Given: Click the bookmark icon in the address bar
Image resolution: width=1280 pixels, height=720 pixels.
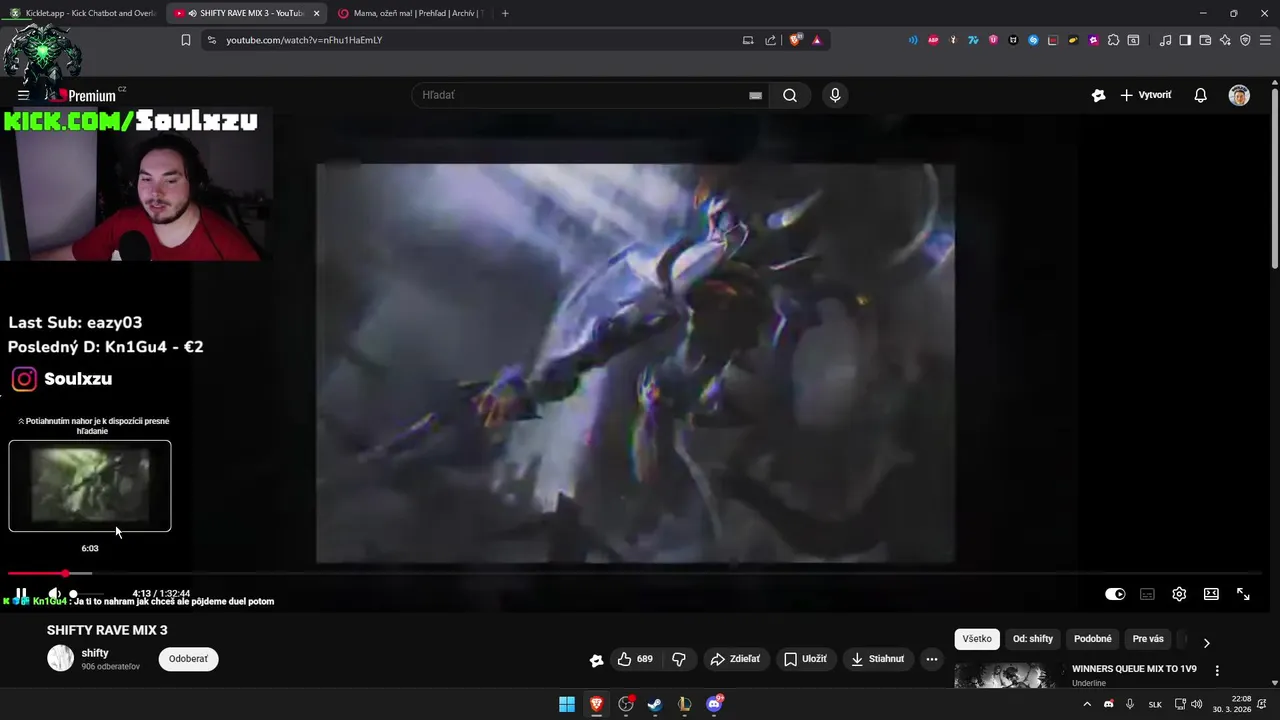Looking at the screenshot, I should pyautogui.click(x=186, y=40).
